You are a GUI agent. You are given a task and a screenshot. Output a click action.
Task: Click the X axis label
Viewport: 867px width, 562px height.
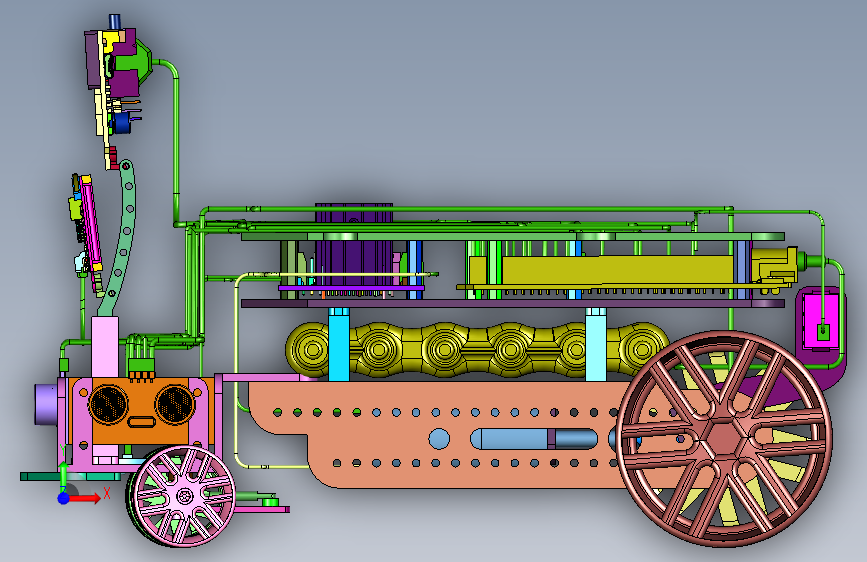pos(107,493)
